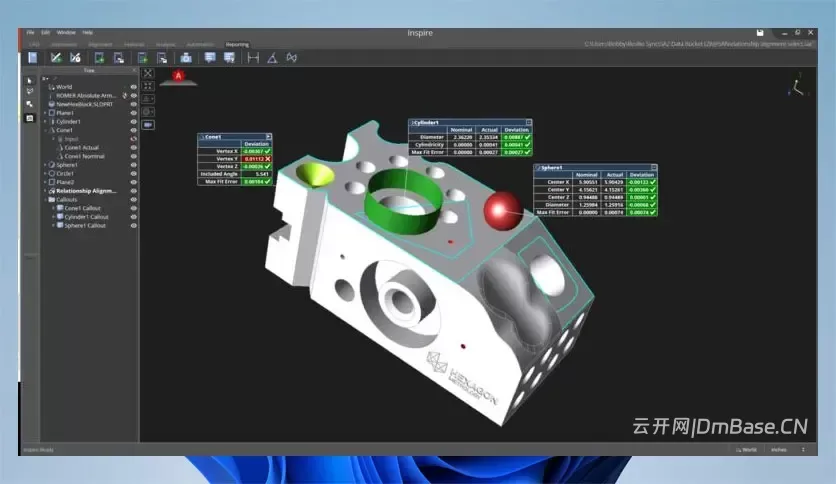This screenshot has width=836, height=484.
Task: Open the Edit menu
Action: [x=46, y=33]
